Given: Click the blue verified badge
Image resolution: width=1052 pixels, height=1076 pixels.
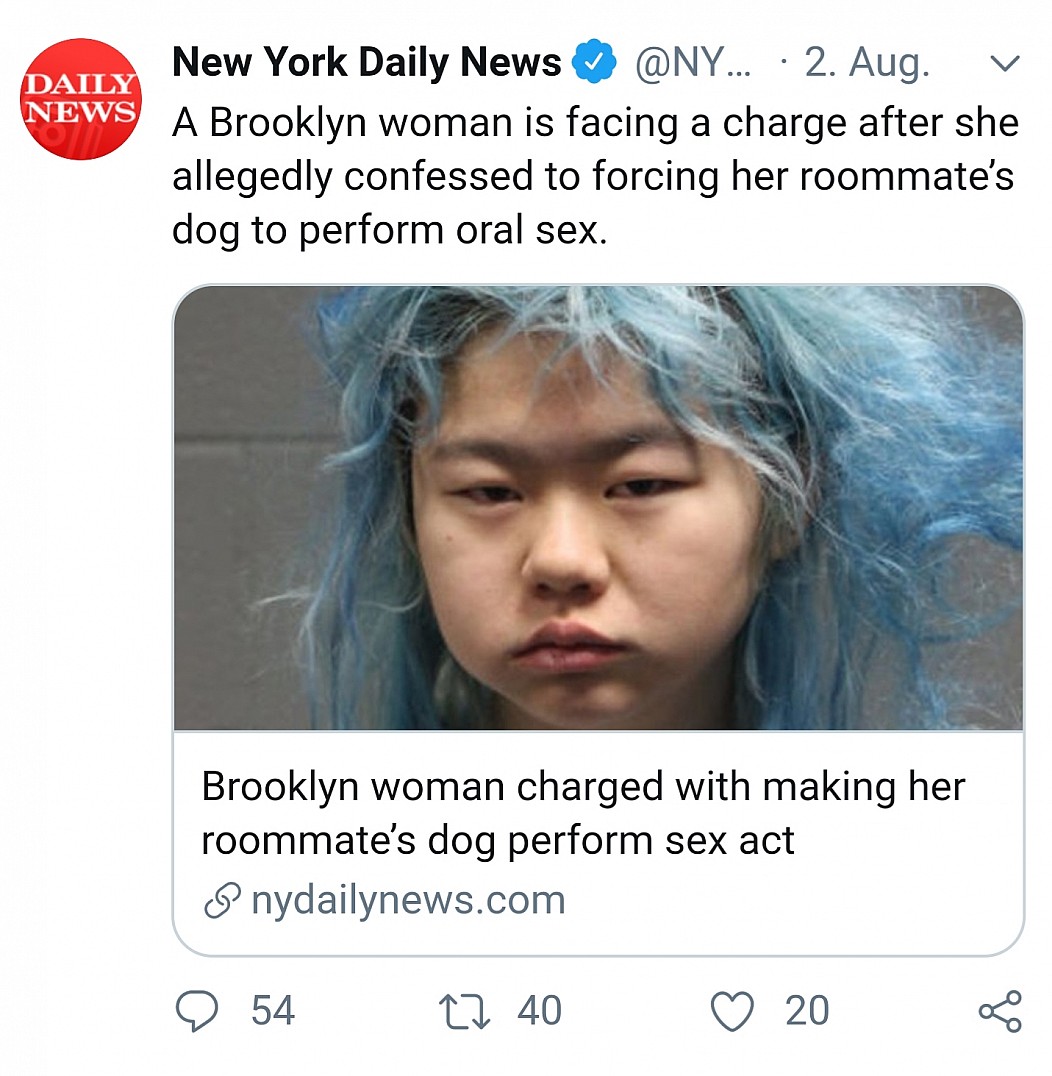Looking at the screenshot, I should 594,62.
